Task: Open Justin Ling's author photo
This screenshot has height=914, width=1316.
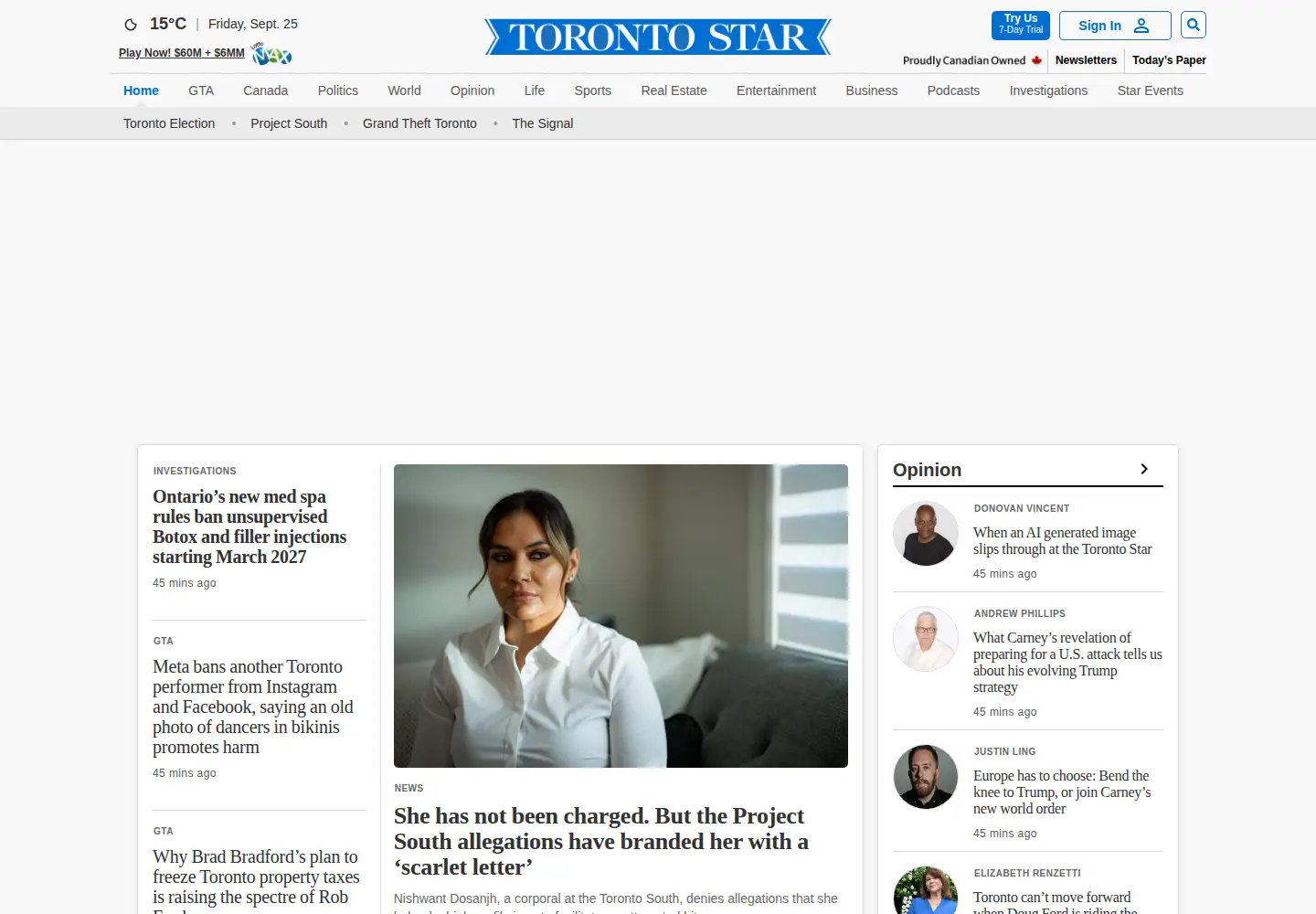Action: pyautogui.click(x=926, y=777)
